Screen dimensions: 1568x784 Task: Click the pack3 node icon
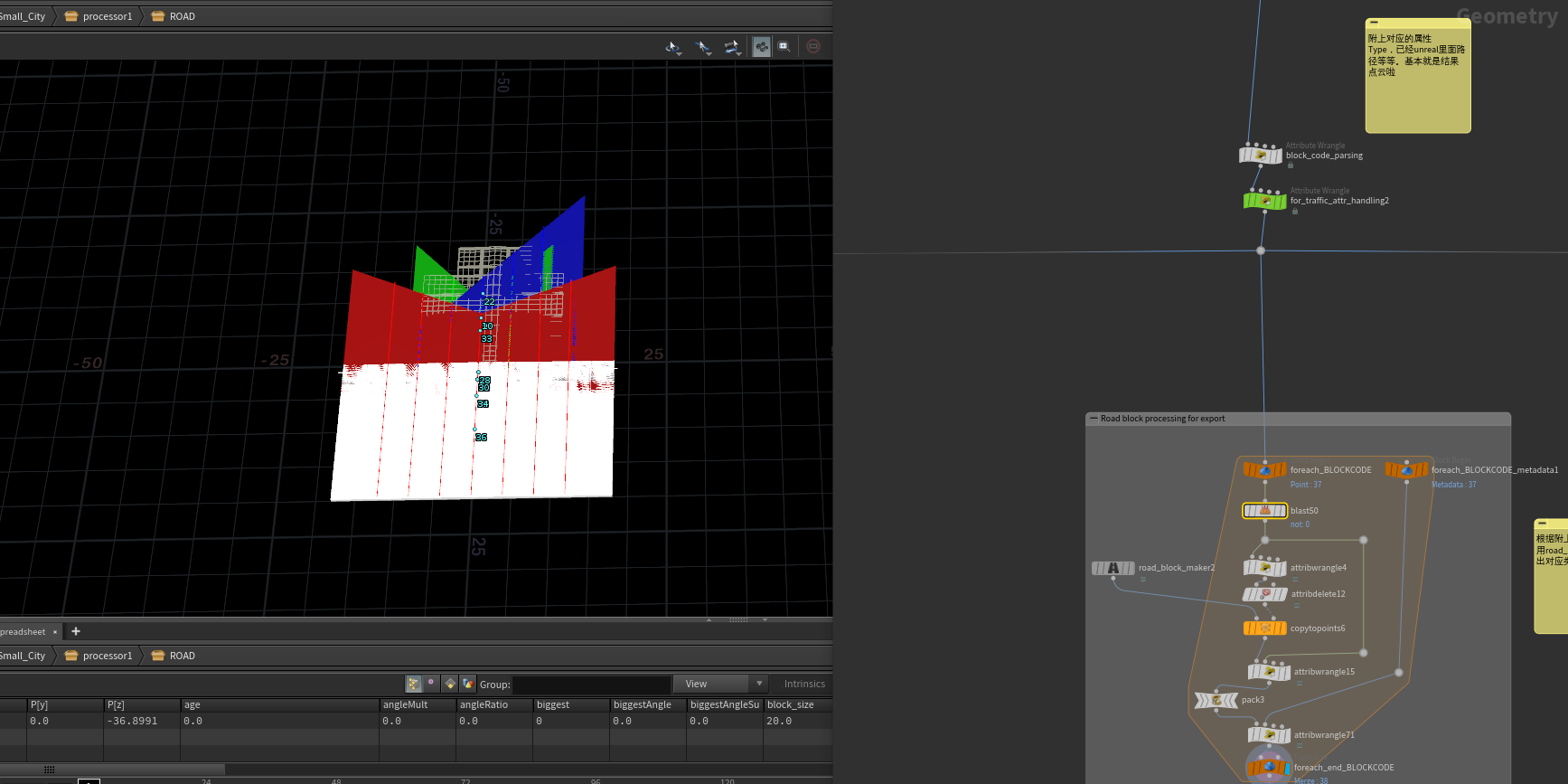(x=1216, y=700)
